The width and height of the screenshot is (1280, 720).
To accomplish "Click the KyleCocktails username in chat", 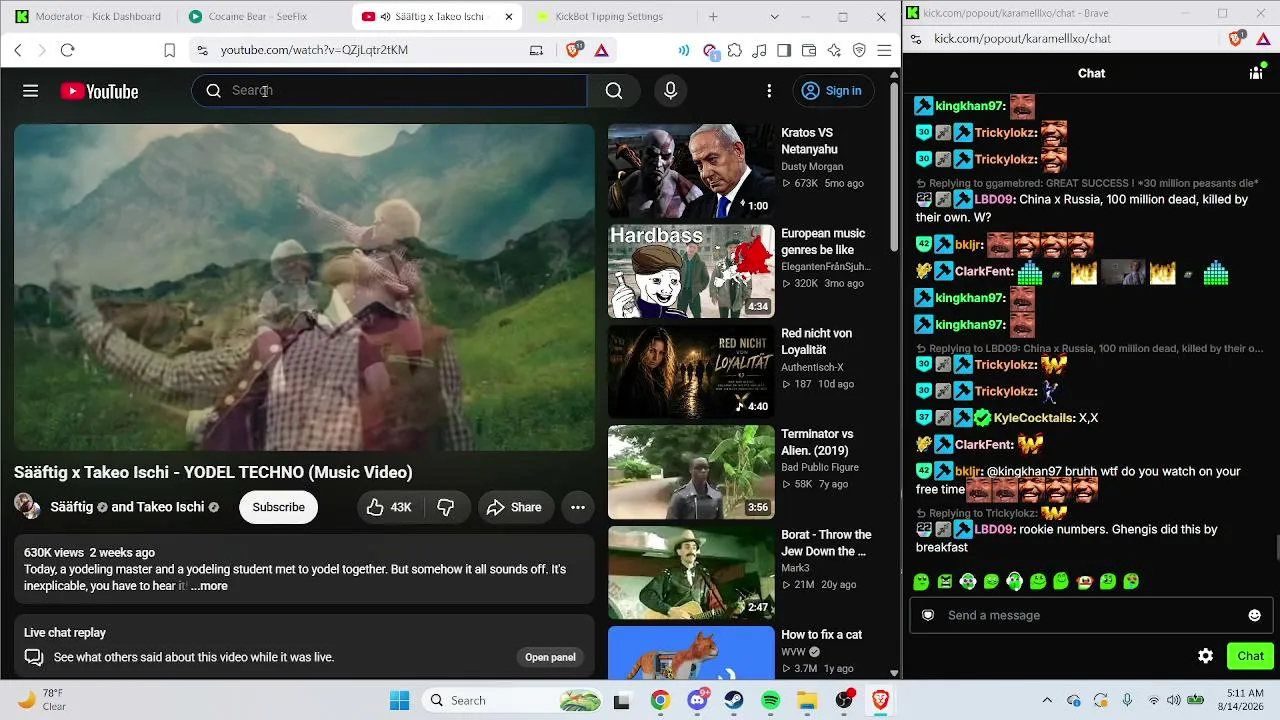I will tap(1034, 418).
